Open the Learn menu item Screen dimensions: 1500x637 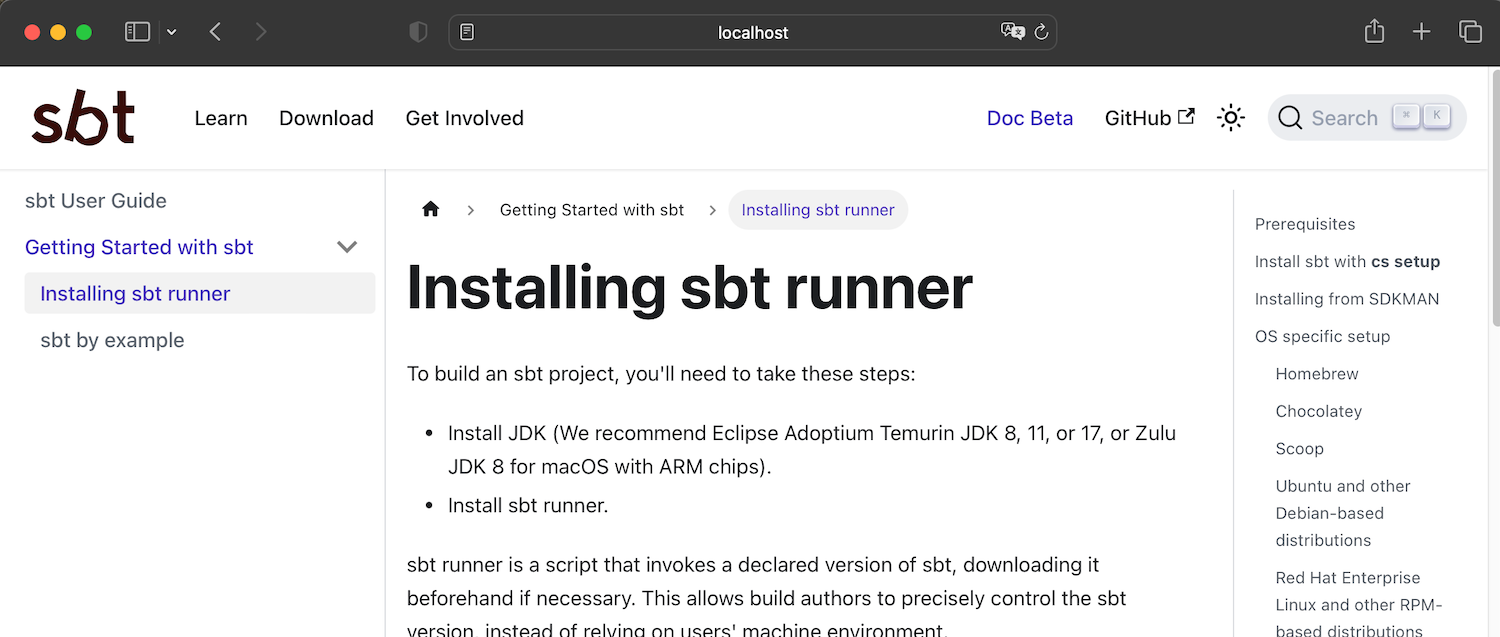221,117
